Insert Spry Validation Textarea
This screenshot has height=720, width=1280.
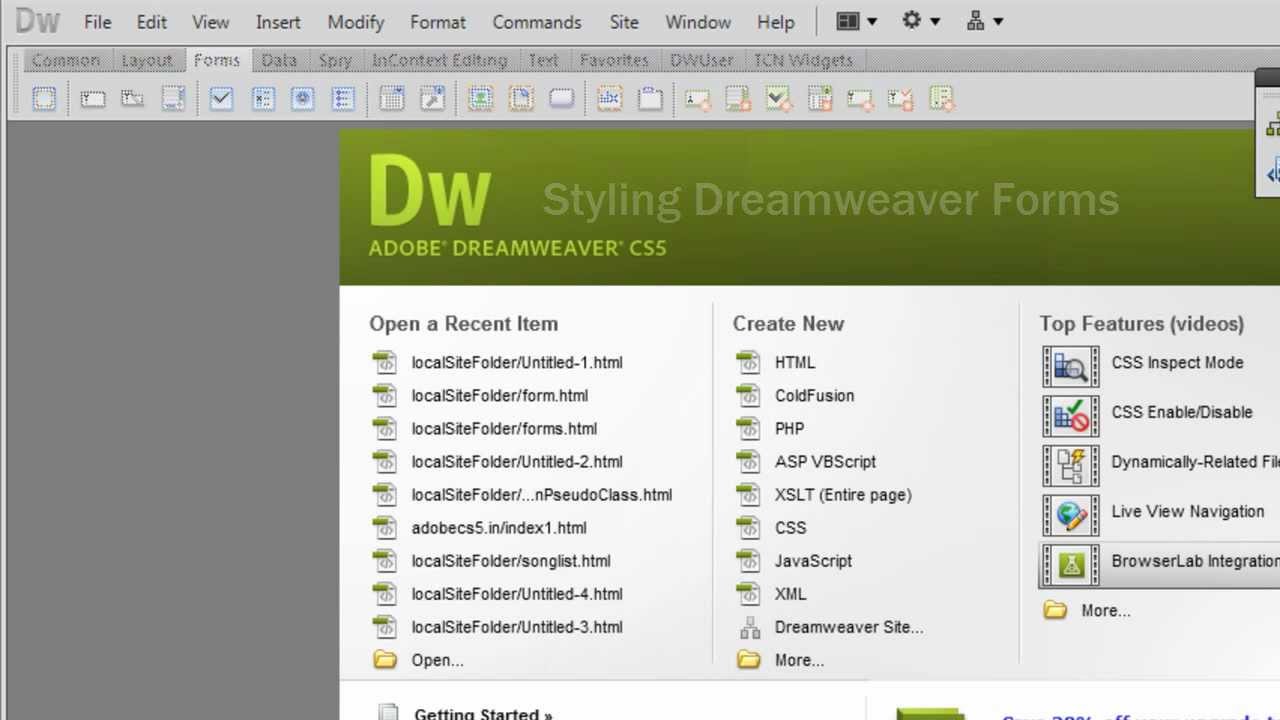[738, 98]
